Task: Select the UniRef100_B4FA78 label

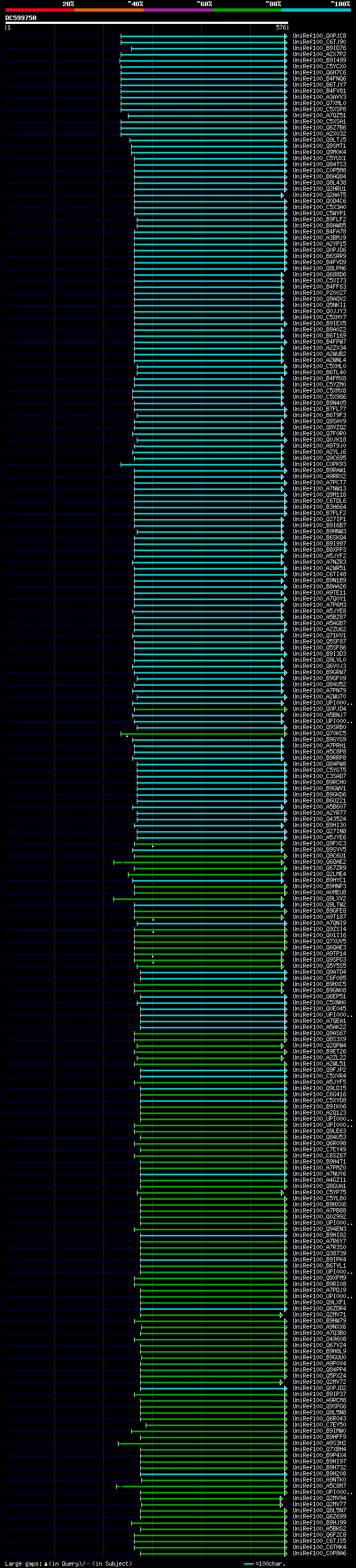Action: (319, 231)
